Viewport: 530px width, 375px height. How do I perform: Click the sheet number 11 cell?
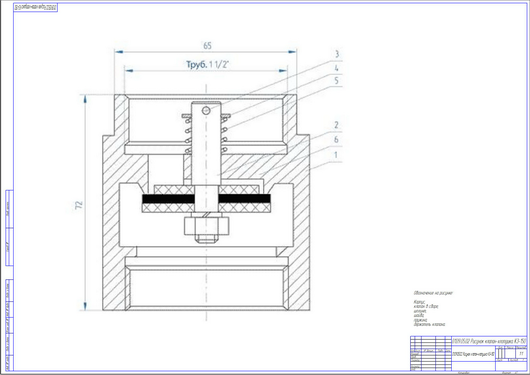tap(521, 353)
